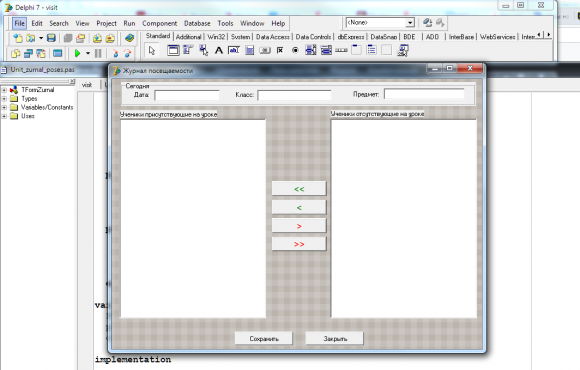Click the Save file toolbar icon
The height and width of the screenshot is (370, 580).
point(51,38)
